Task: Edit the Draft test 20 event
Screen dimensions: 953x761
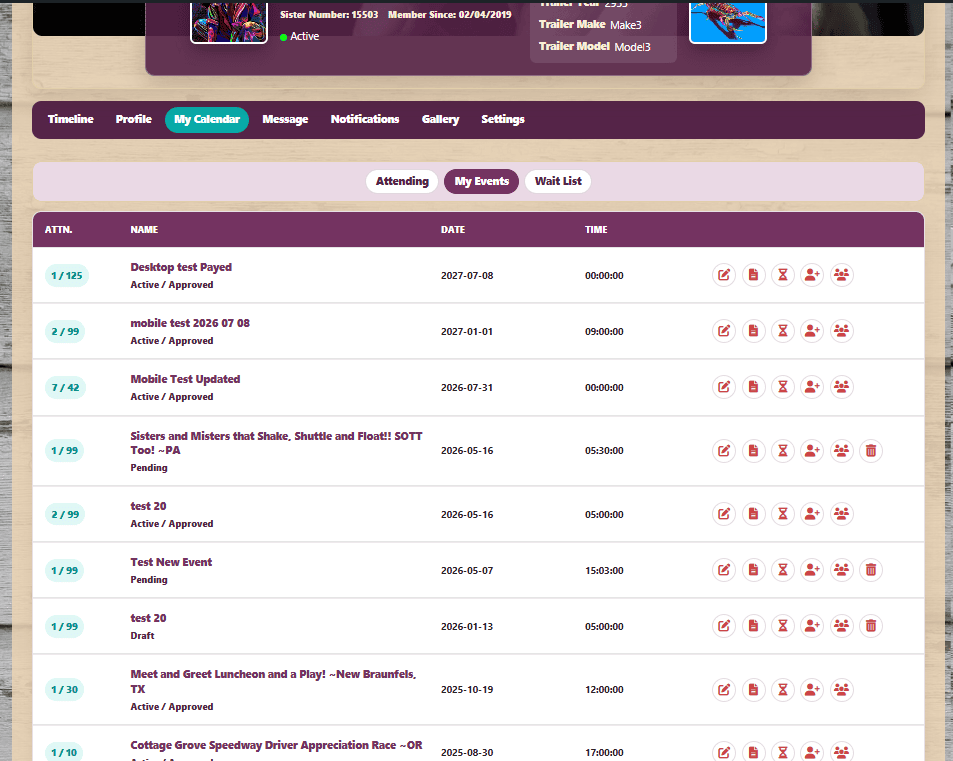Action: [724, 626]
